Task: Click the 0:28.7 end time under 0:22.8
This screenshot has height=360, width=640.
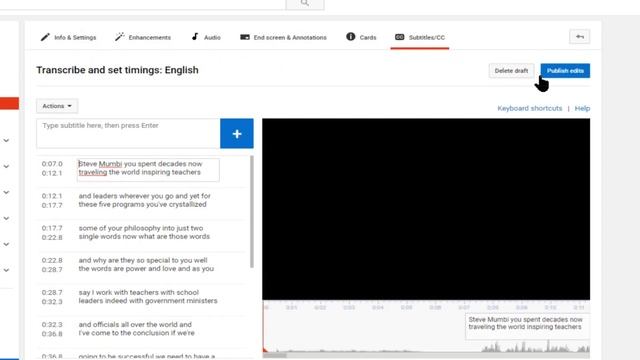Action: coord(52,270)
